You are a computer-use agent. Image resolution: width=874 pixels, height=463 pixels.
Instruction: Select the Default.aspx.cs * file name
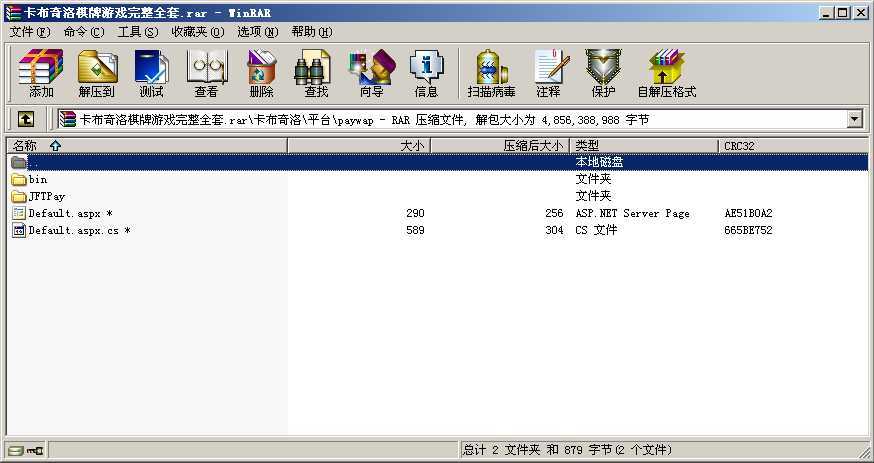[80, 230]
